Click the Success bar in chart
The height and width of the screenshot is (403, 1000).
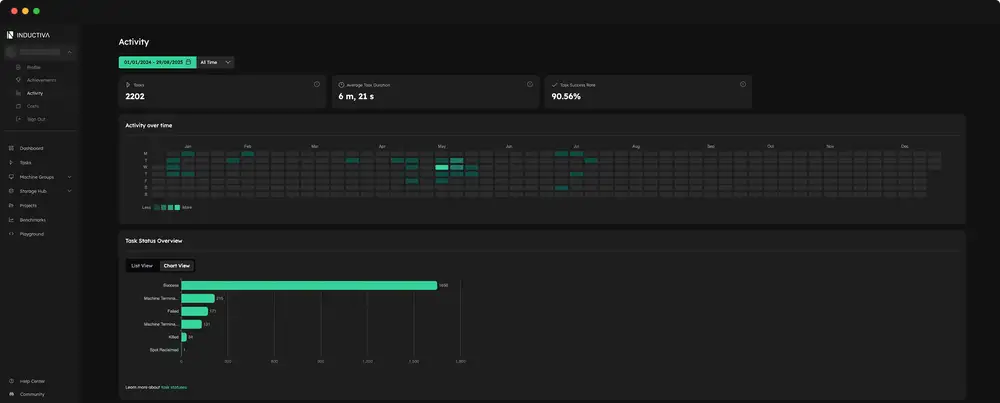[308, 285]
